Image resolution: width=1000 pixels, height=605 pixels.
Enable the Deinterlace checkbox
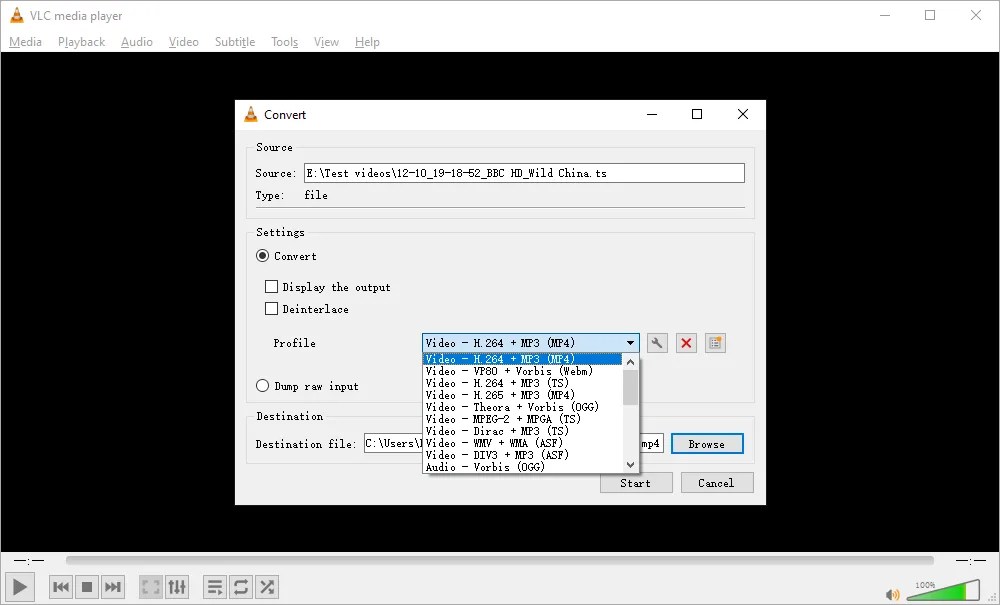[271, 309]
